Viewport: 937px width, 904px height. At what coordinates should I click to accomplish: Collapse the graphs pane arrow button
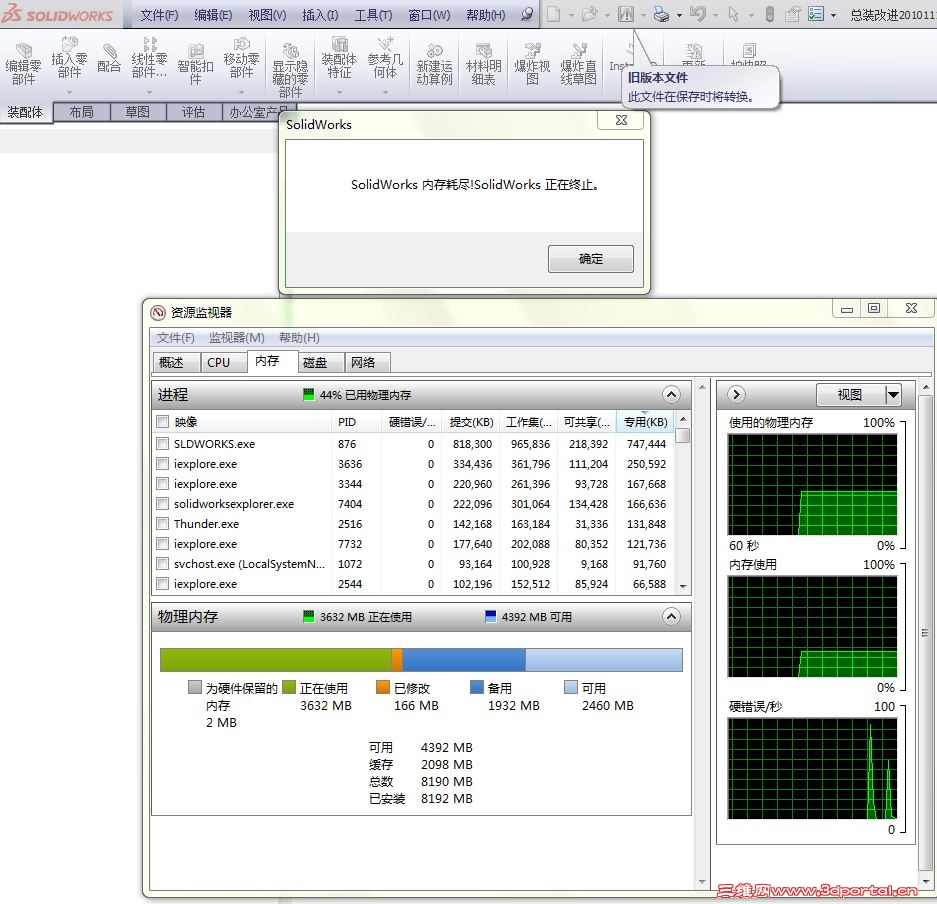tap(736, 394)
